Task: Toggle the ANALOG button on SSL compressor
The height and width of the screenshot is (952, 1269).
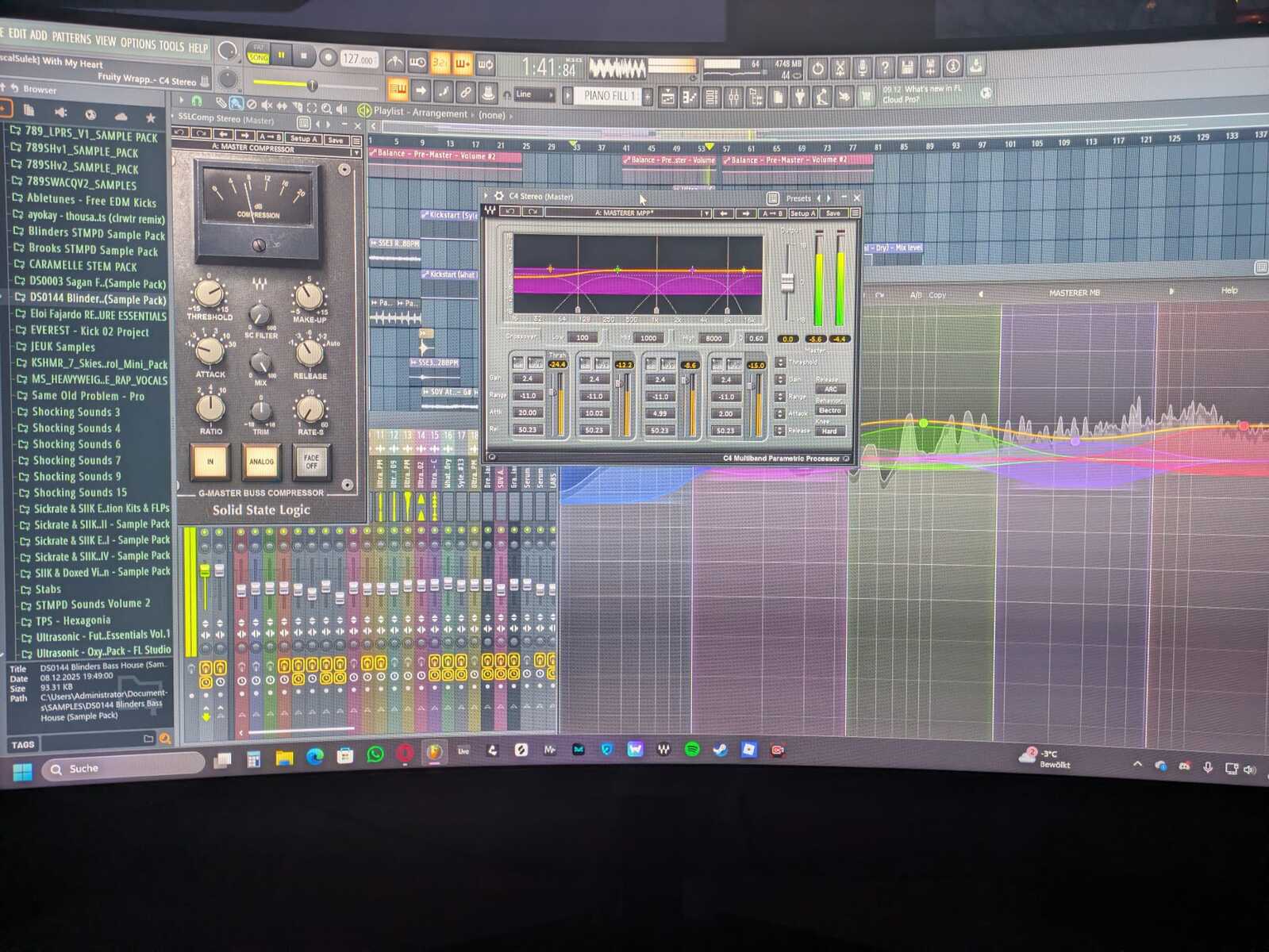Action: tap(261, 461)
